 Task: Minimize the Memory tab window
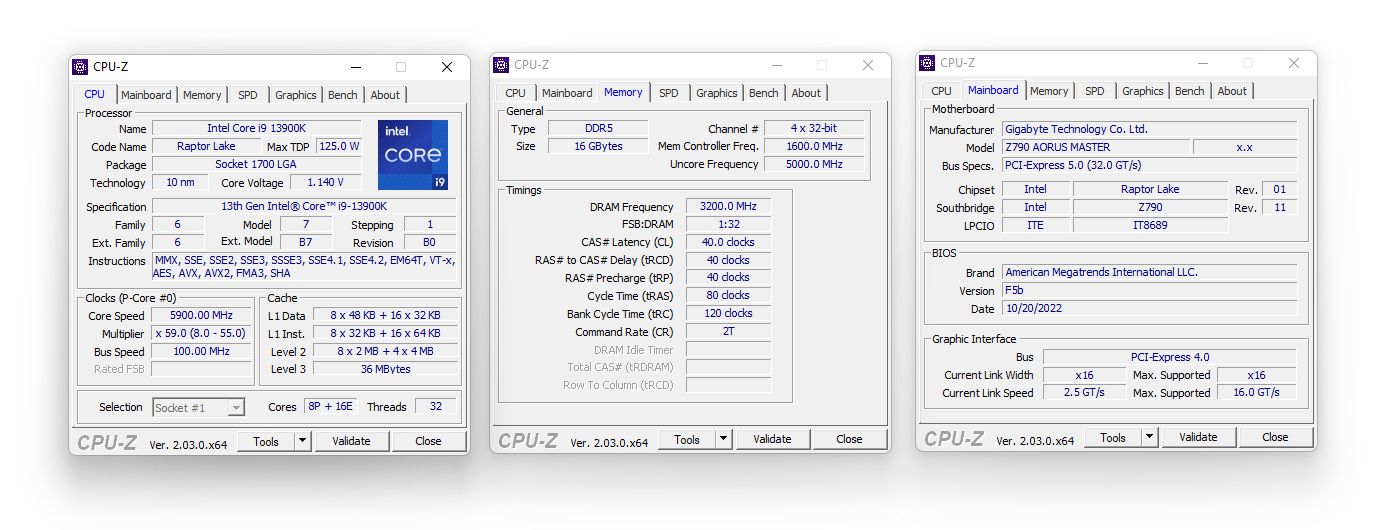777,65
